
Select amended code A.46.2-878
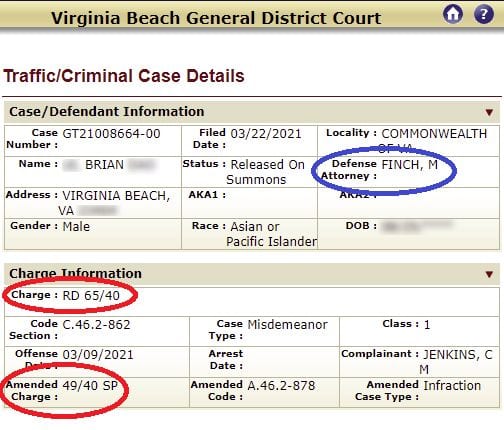pos(281,385)
